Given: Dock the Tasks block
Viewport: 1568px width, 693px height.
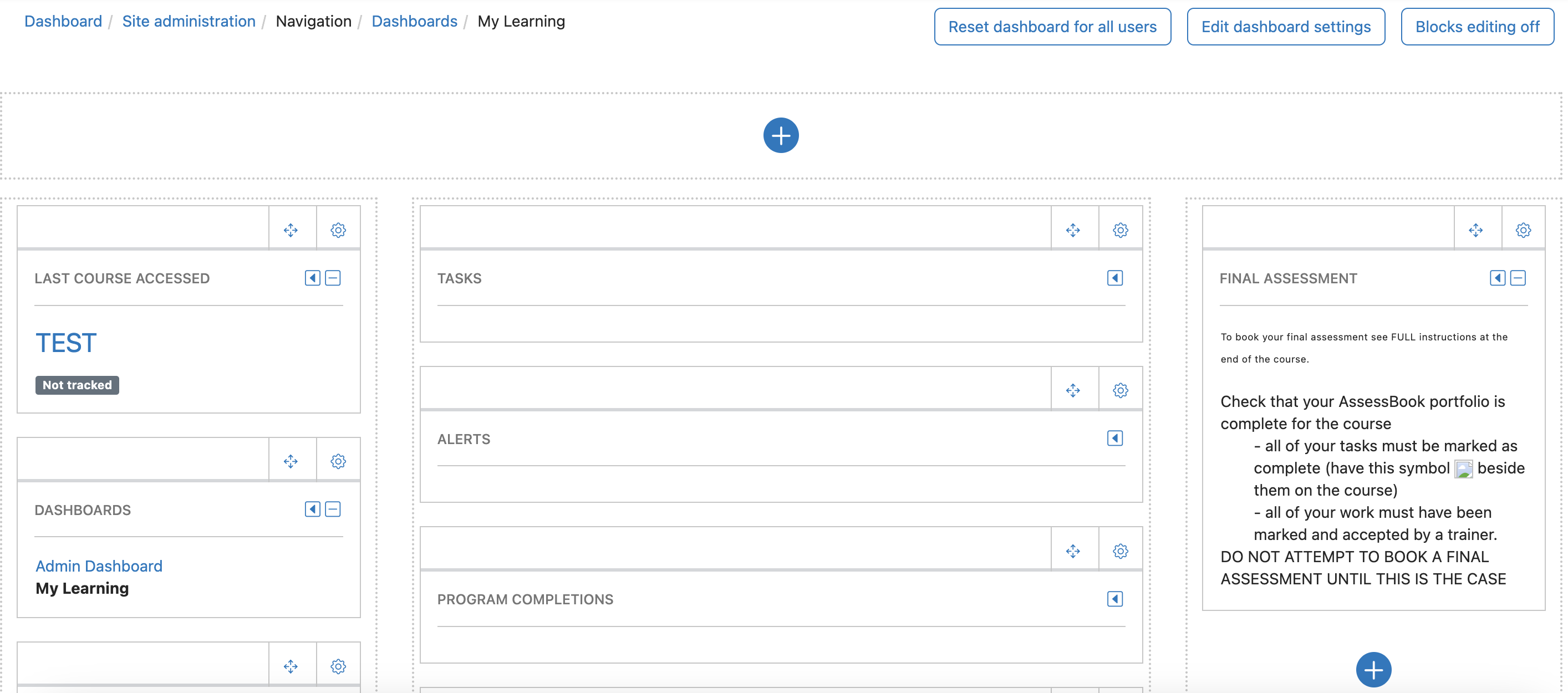Looking at the screenshot, I should (1115, 278).
